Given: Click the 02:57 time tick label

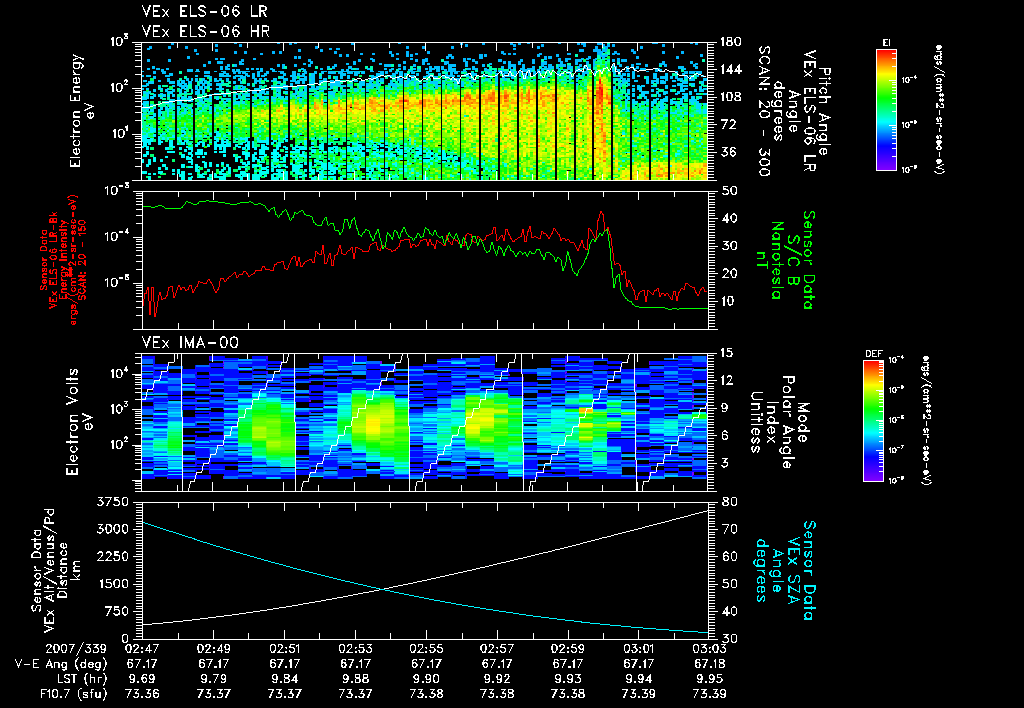Looking at the screenshot, I should point(497,649).
